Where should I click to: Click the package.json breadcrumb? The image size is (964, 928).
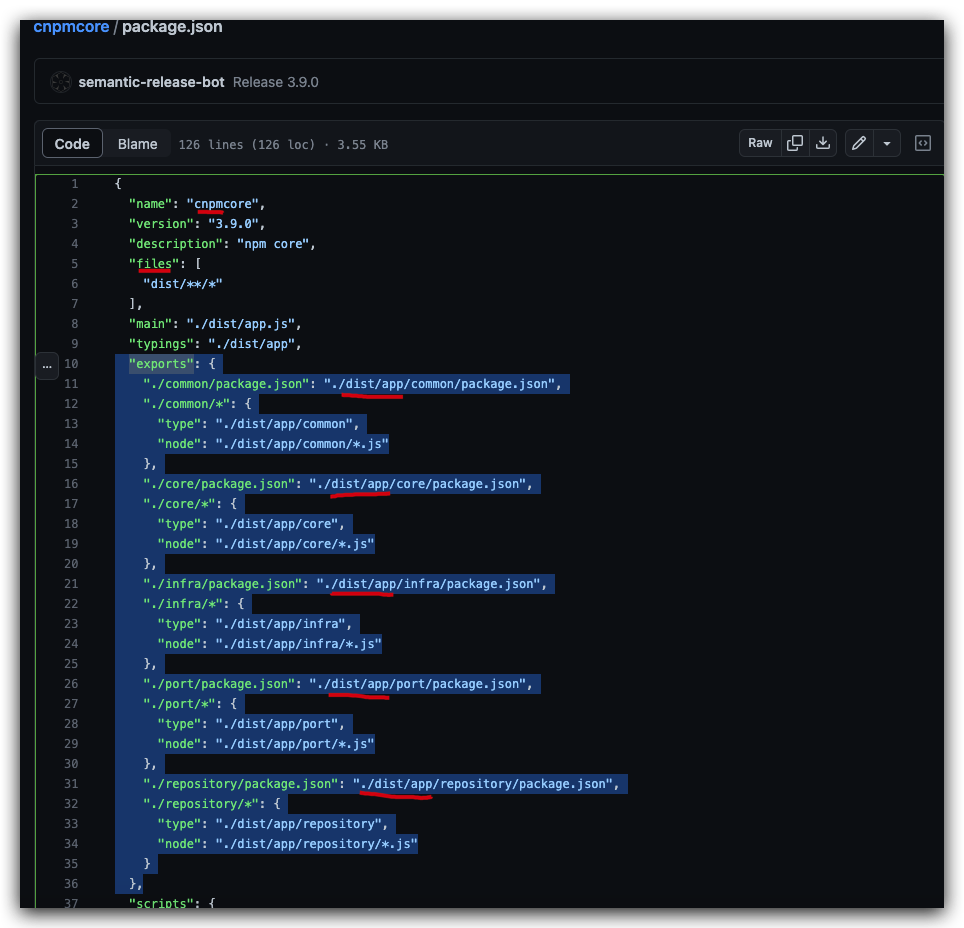pos(172,26)
